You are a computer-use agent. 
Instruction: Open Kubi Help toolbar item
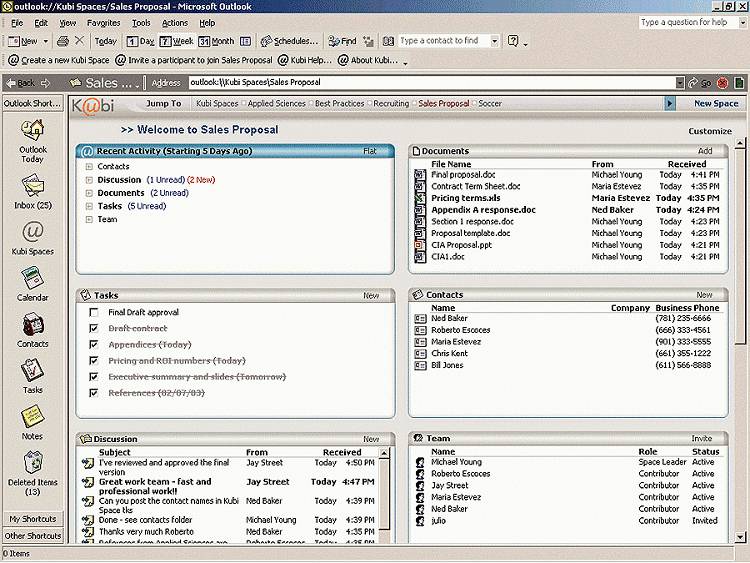[x=305, y=60]
